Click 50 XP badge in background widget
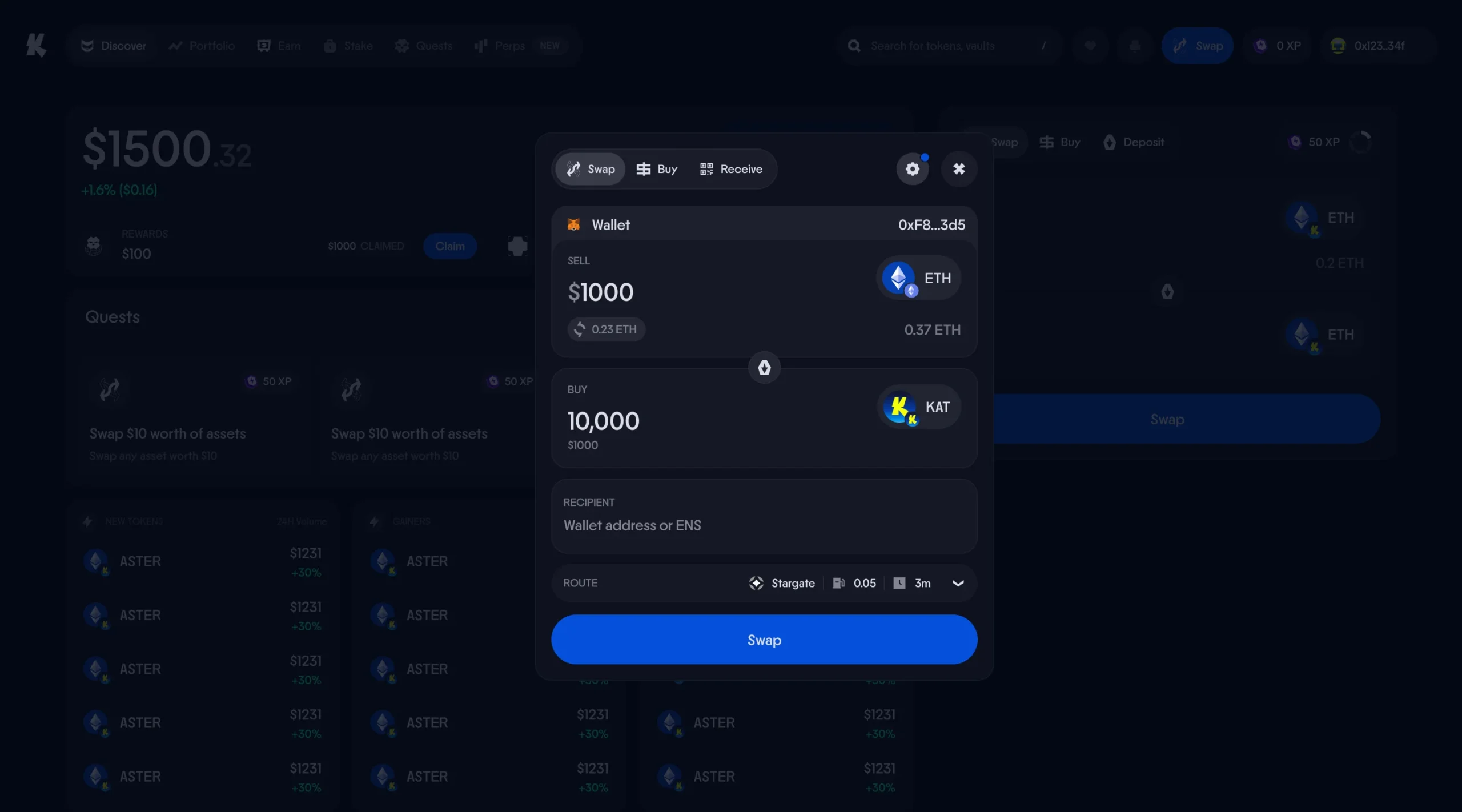1462x812 pixels. coord(1314,142)
